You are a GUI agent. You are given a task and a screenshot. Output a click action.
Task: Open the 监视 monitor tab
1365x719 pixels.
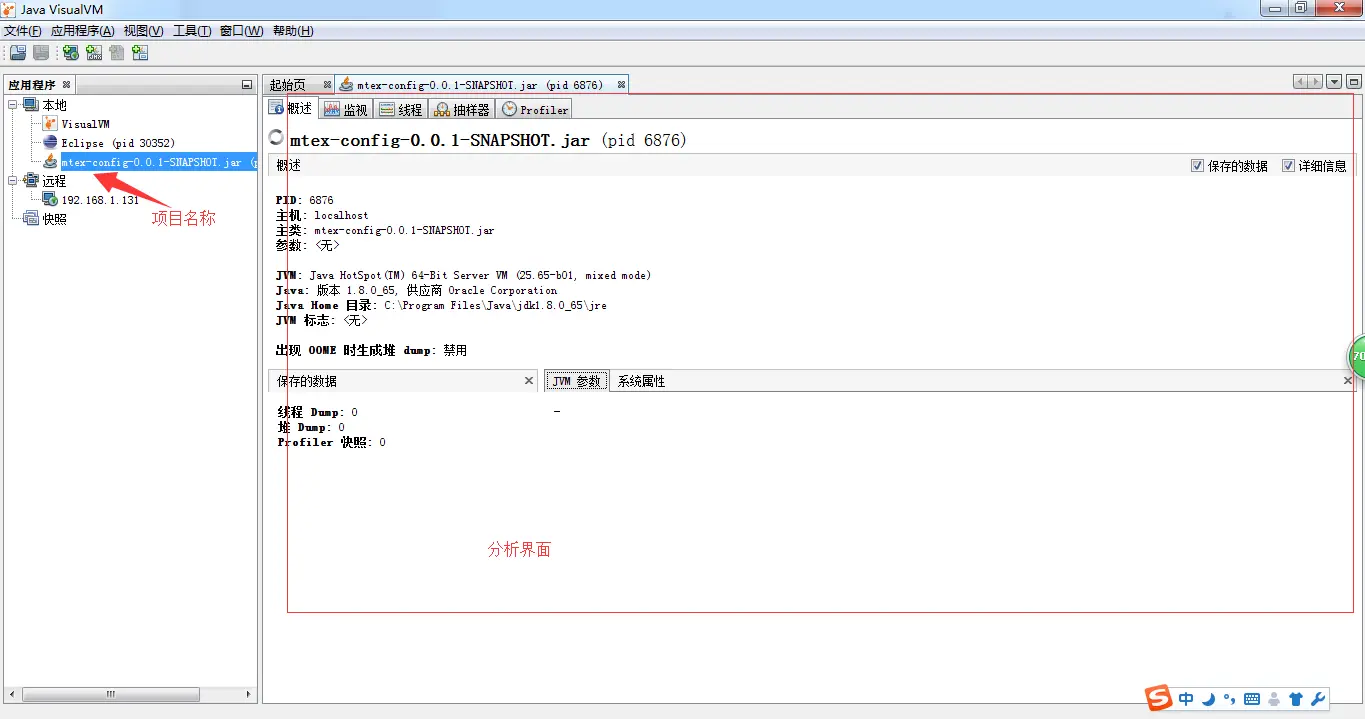pos(346,110)
